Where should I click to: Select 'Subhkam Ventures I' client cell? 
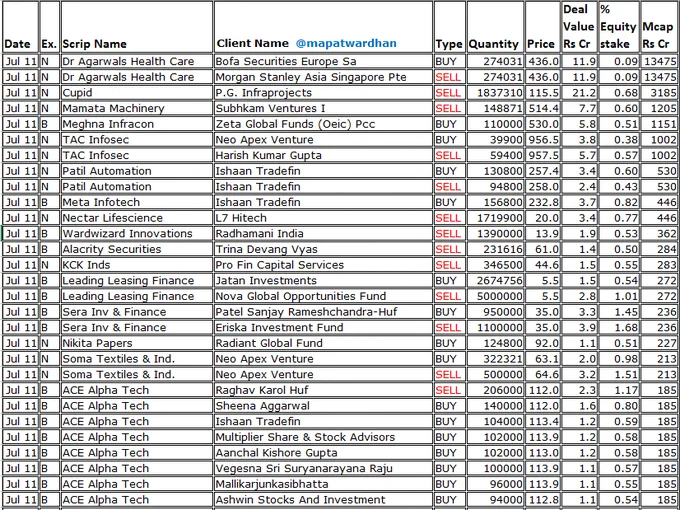(x=323, y=108)
